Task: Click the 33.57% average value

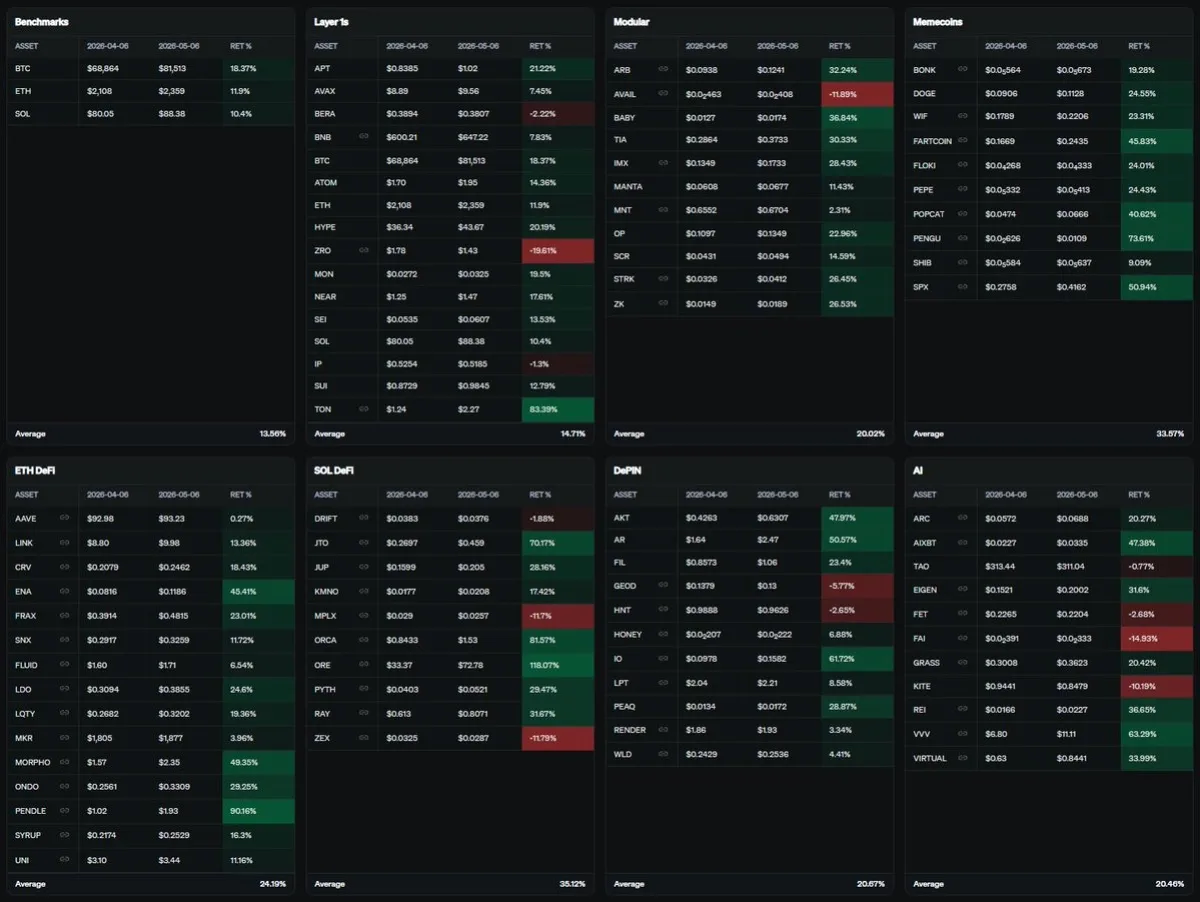Action: click(x=1172, y=434)
